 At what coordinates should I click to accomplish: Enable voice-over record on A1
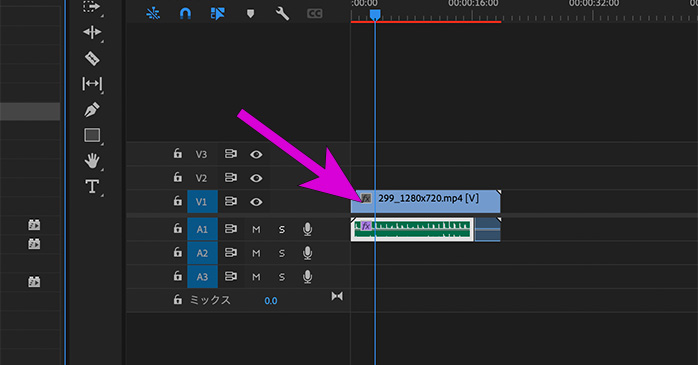pos(307,229)
